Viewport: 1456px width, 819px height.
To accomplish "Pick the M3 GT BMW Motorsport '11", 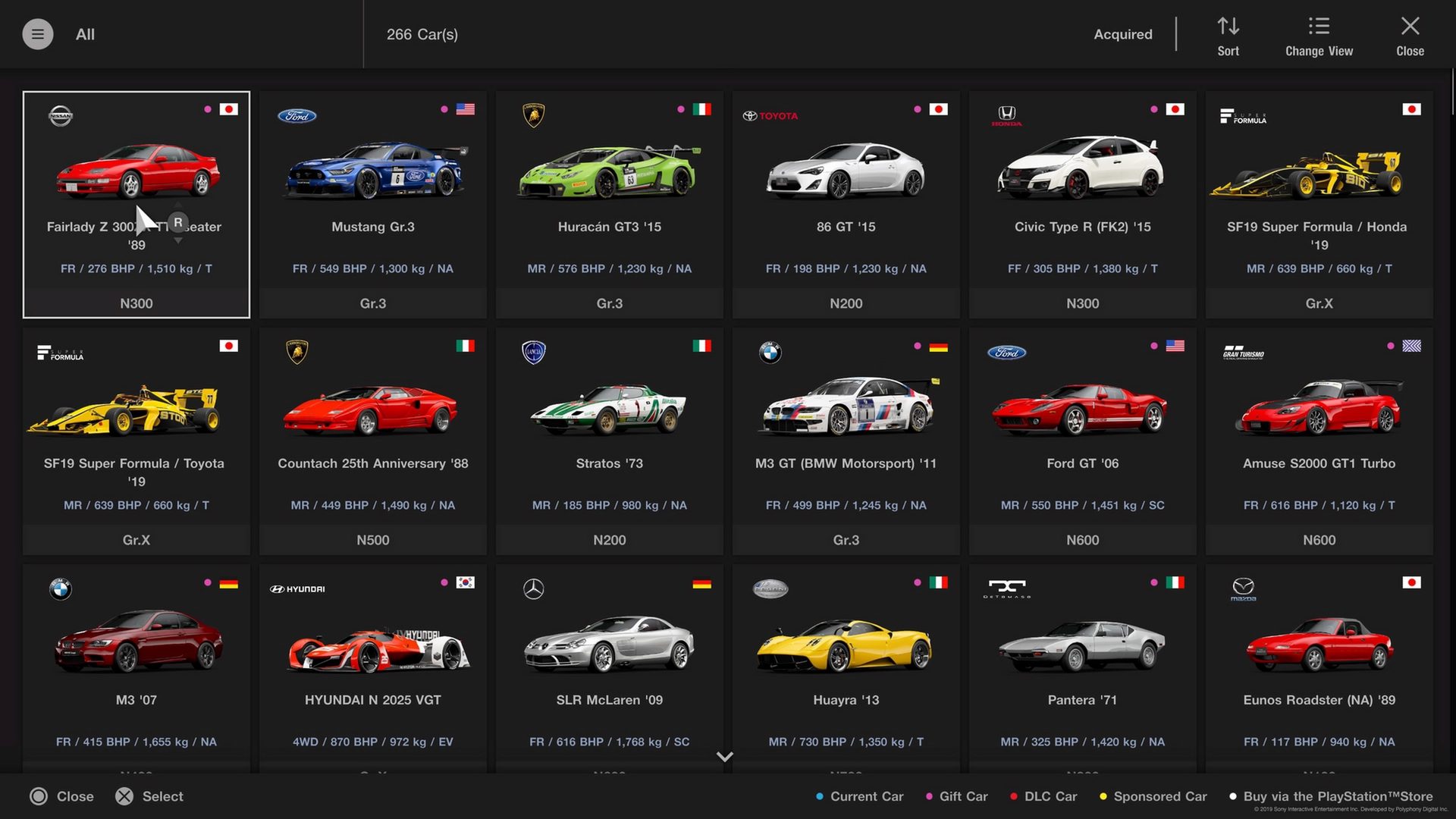I will (849, 406).
